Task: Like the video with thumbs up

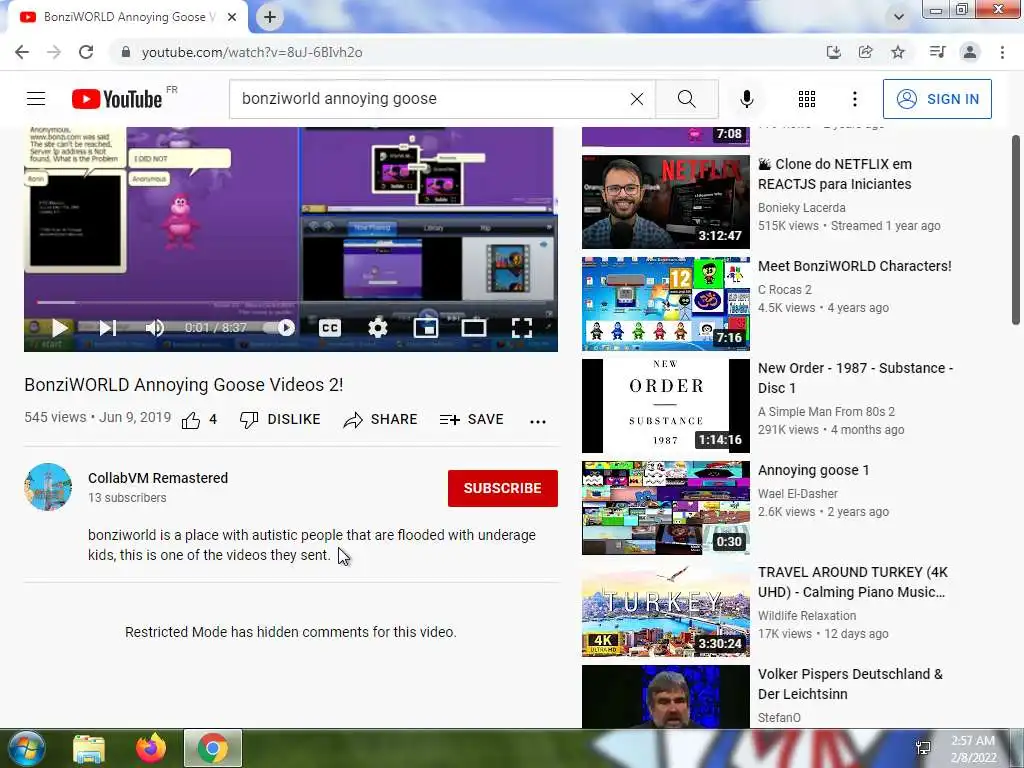Action: tap(191, 420)
